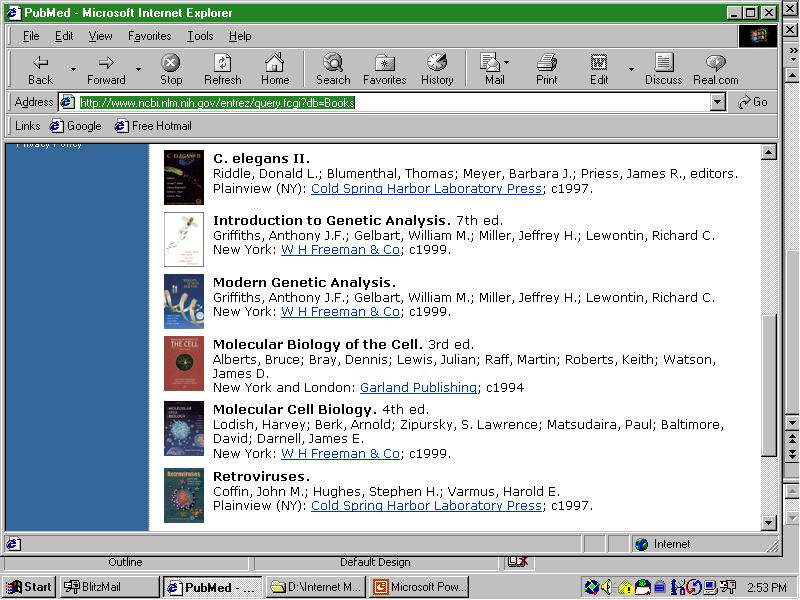Viewport: 800px width, 600px height.
Task: Open the Search pane
Action: pos(333,69)
